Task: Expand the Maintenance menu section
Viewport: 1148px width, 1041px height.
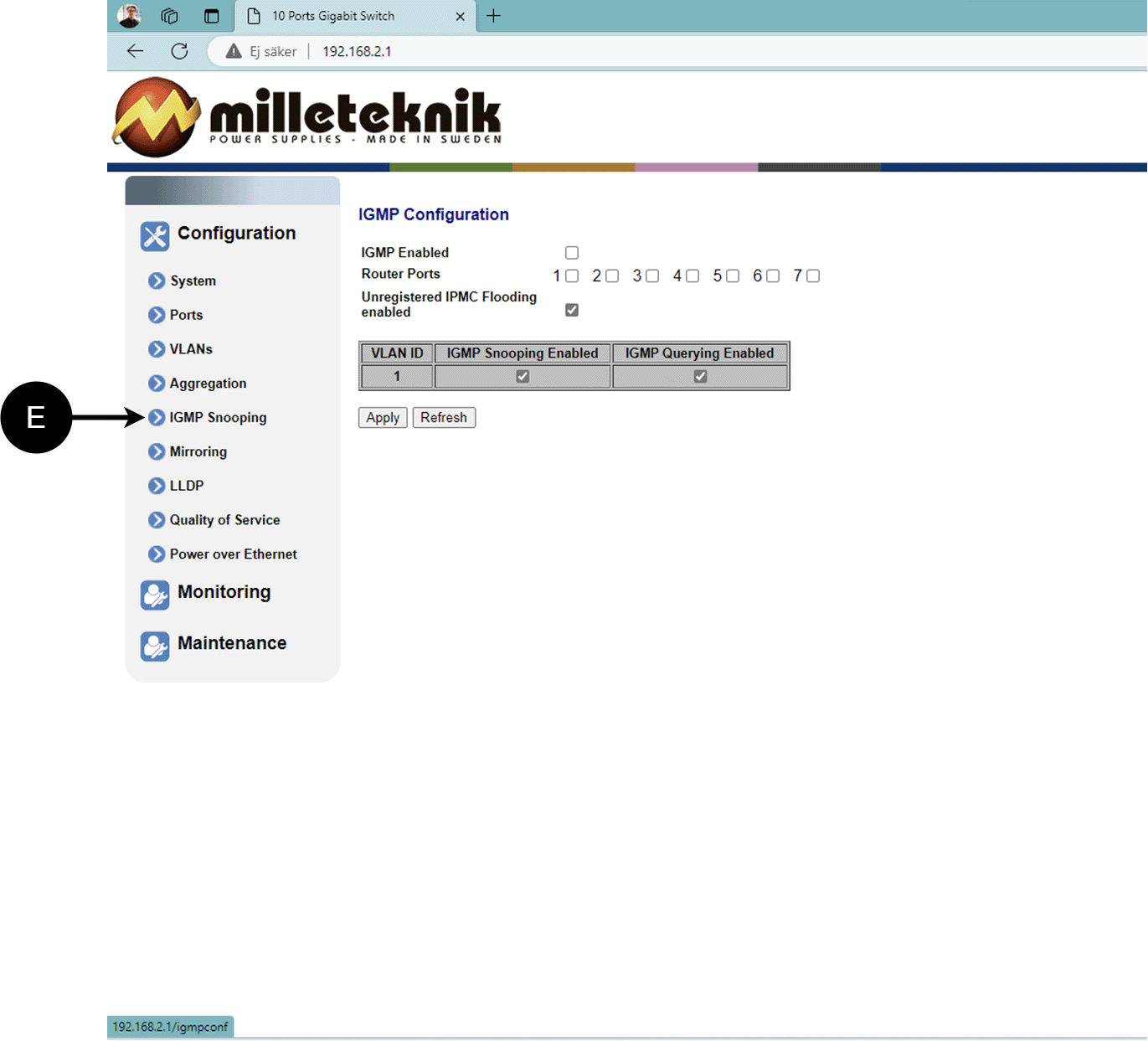Action: (x=231, y=643)
